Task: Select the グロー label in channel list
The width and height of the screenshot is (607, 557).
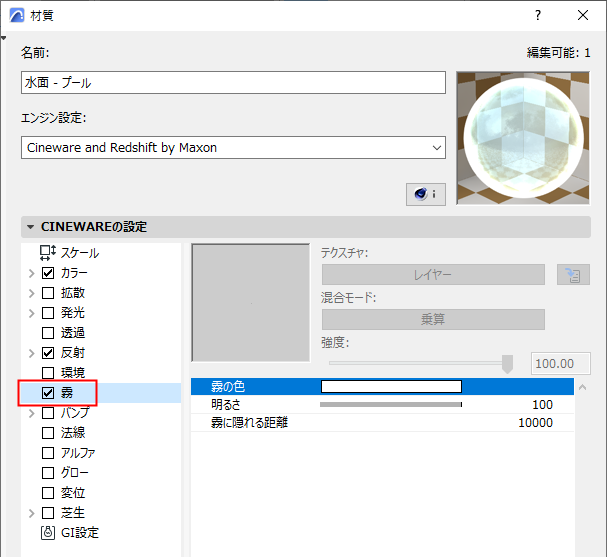Action: coord(75,473)
